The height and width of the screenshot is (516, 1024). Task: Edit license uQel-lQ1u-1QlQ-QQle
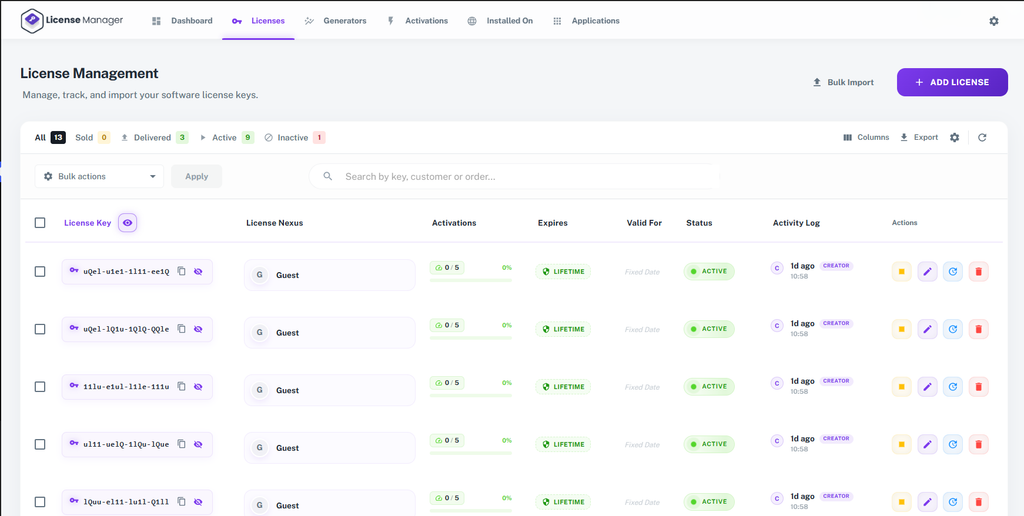[x=927, y=329]
